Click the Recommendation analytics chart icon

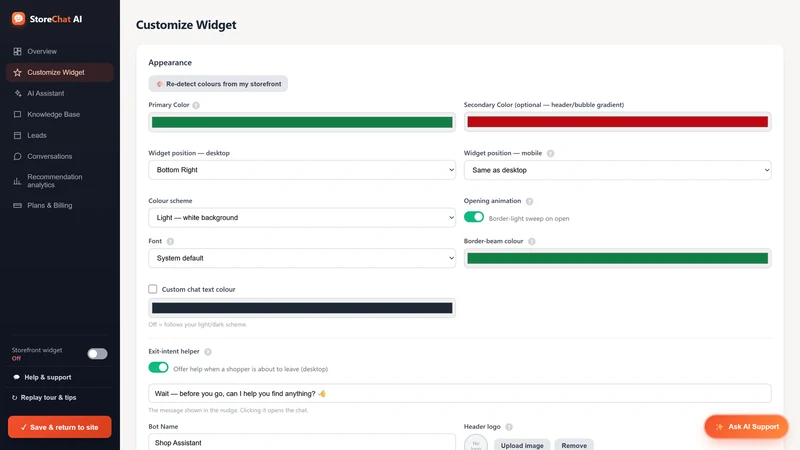(17, 181)
